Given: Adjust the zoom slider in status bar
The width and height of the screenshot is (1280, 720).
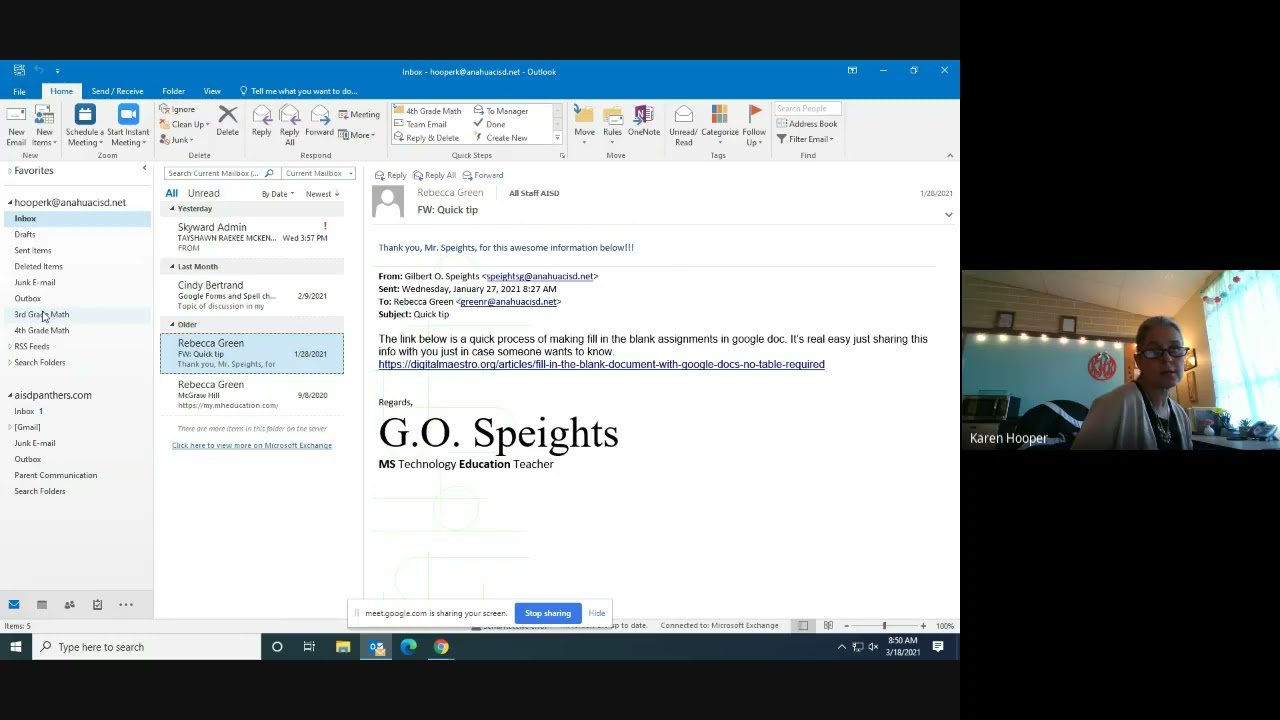Looking at the screenshot, I should pyautogui.click(x=884, y=626).
